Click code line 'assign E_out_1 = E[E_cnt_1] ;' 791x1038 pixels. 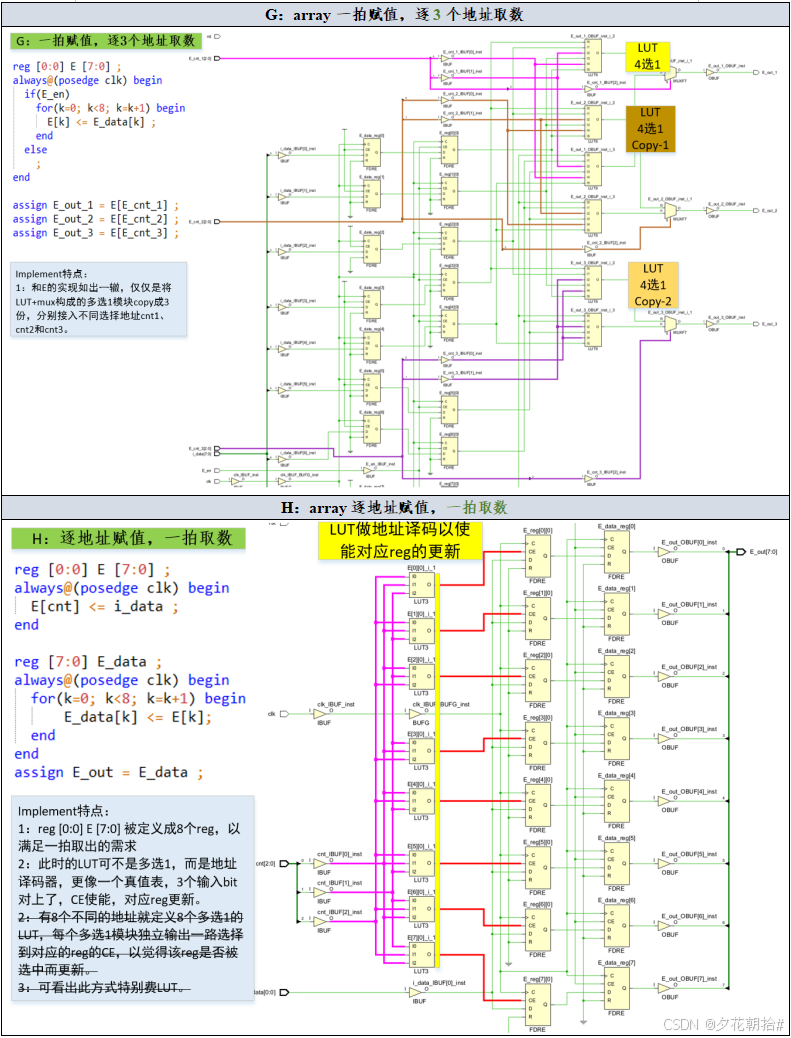96,205
